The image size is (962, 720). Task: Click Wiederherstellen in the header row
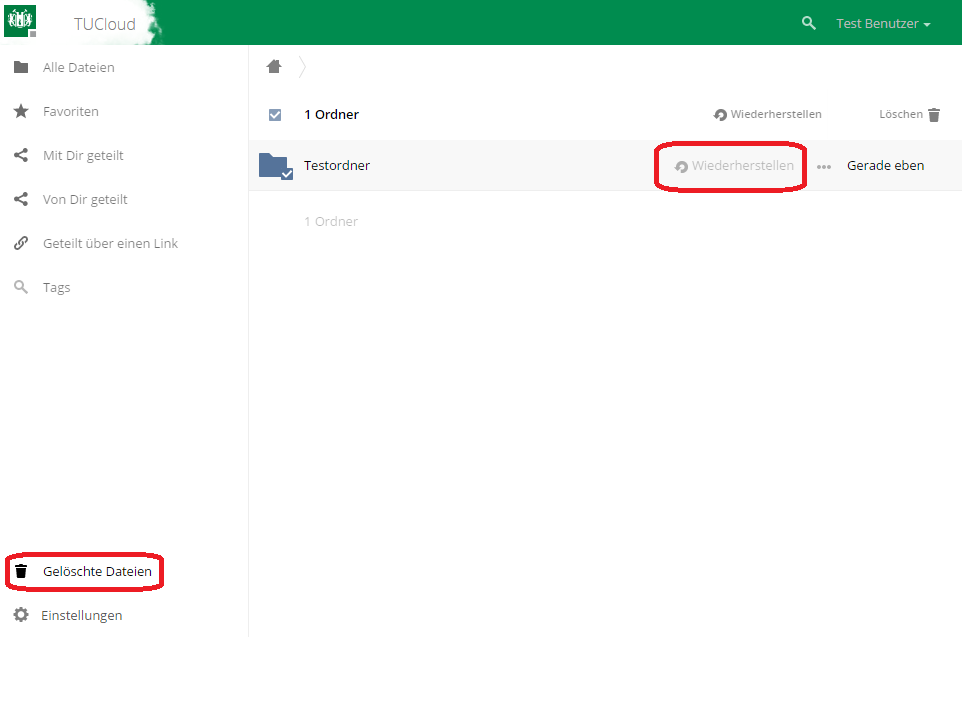click(x=768, y=115)
